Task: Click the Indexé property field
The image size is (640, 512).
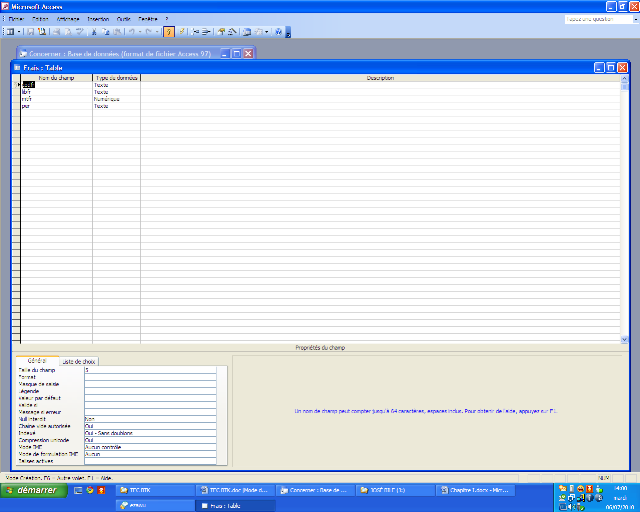Action: [x=150, y=433]
